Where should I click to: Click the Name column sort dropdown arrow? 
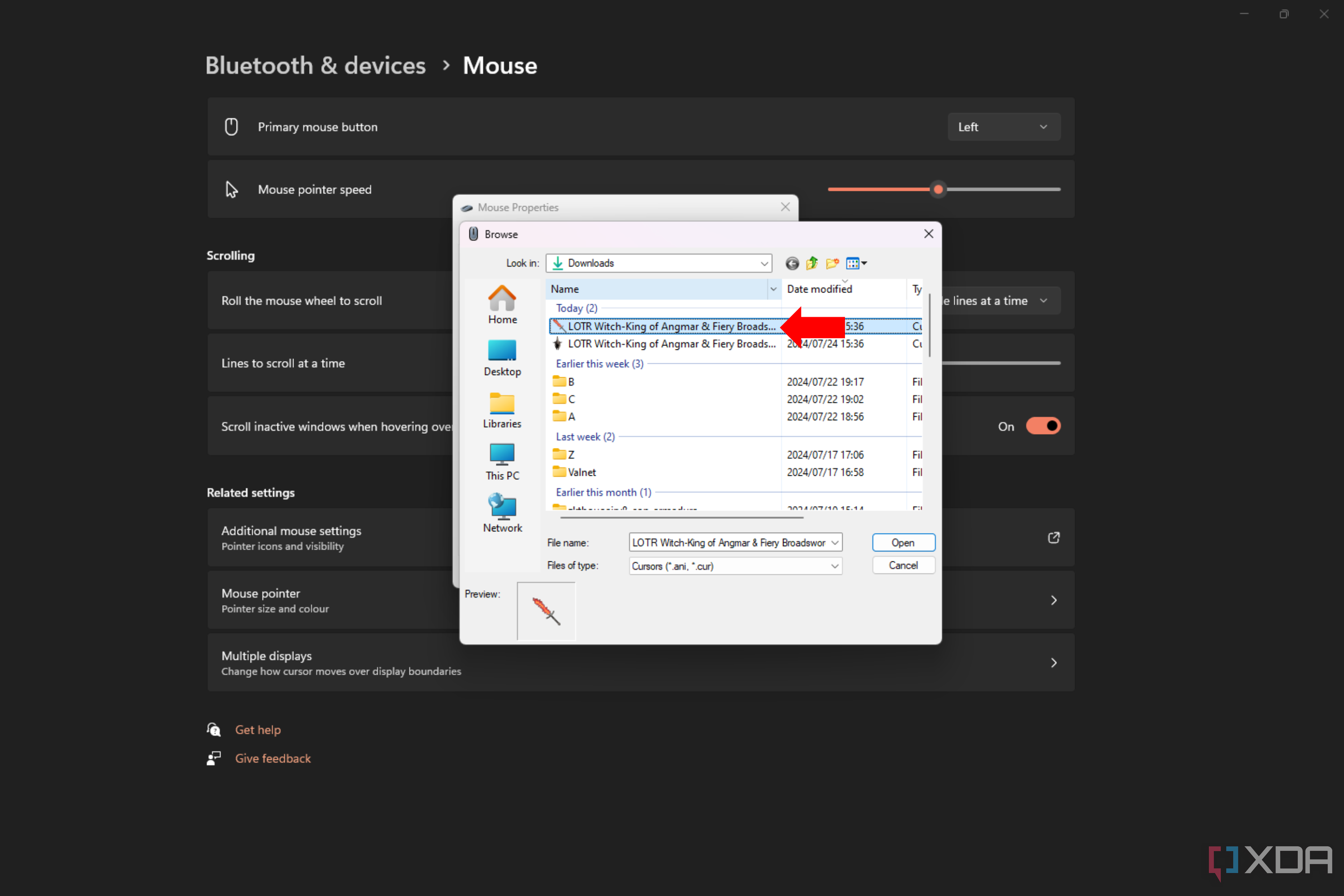[773, 289]
